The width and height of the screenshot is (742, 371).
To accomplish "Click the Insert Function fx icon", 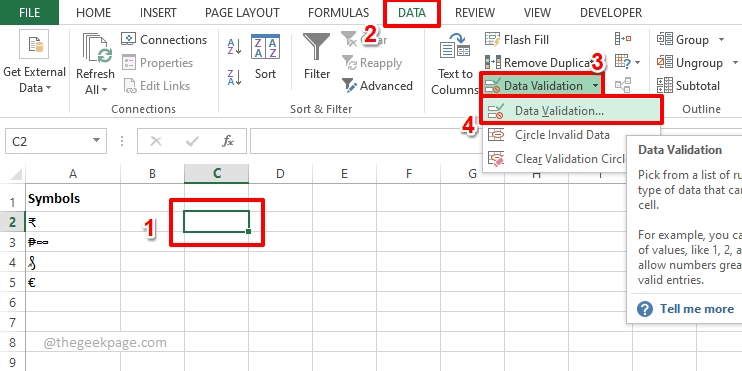I will [228, 141].
